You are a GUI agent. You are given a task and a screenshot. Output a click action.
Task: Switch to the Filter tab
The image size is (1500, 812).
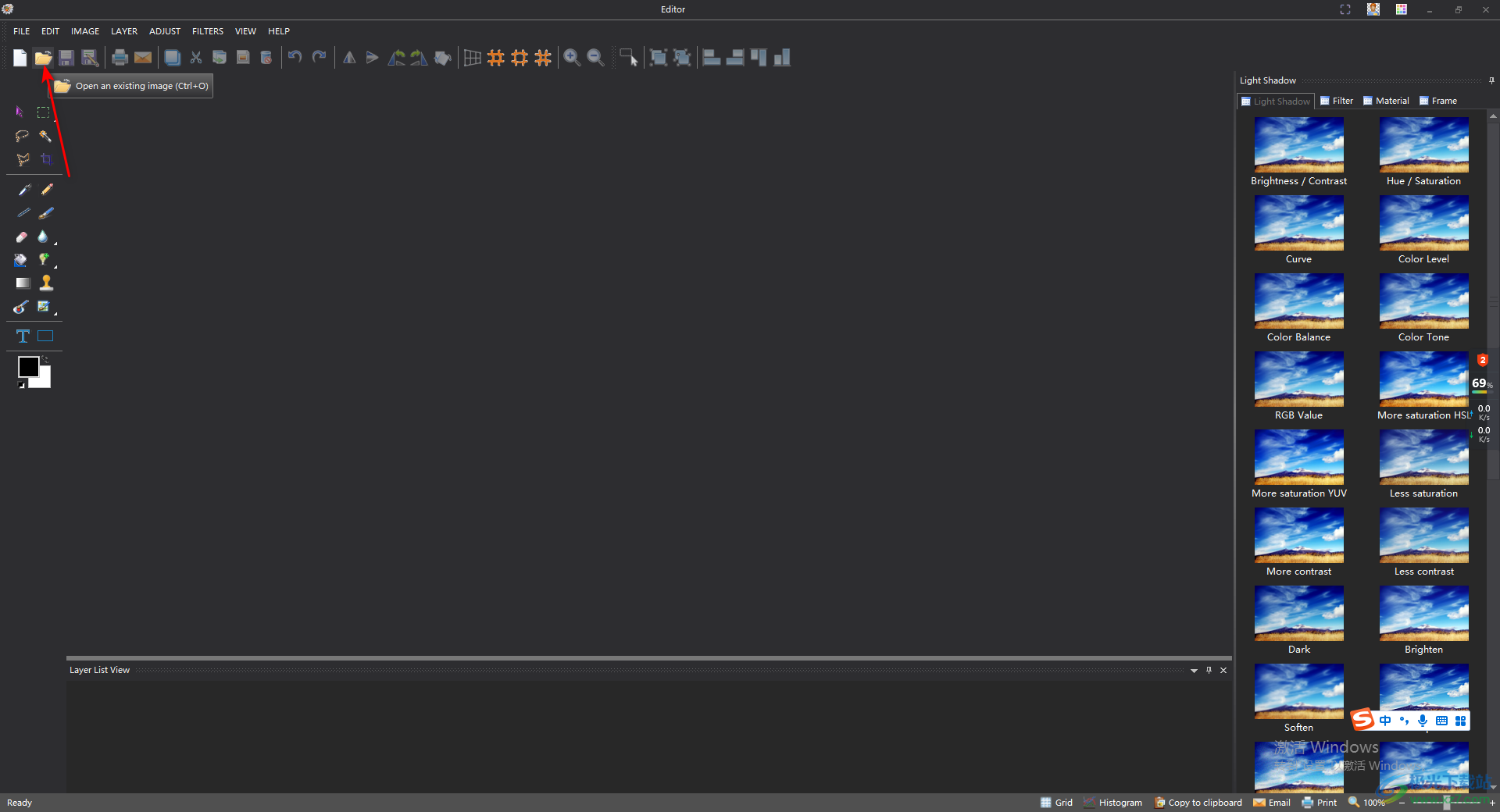pyautogui.click(x=1337, y=101)
